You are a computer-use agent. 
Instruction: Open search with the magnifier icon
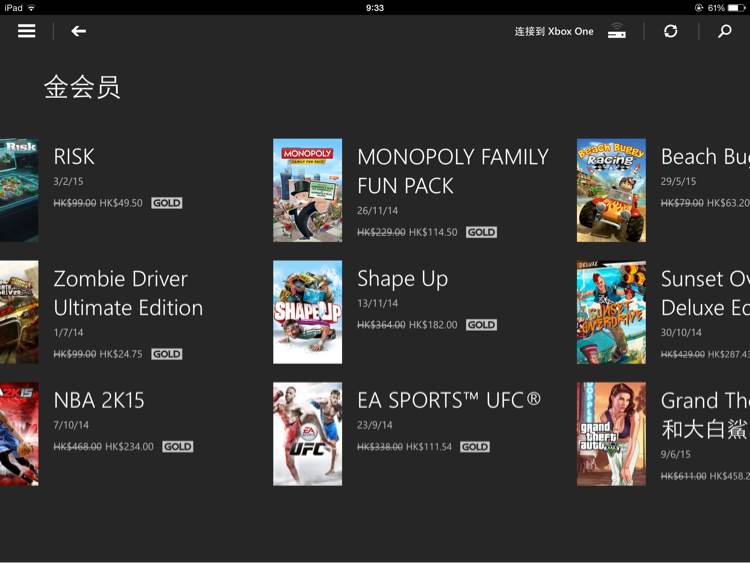pyautogui.click(x=725, y=31)
